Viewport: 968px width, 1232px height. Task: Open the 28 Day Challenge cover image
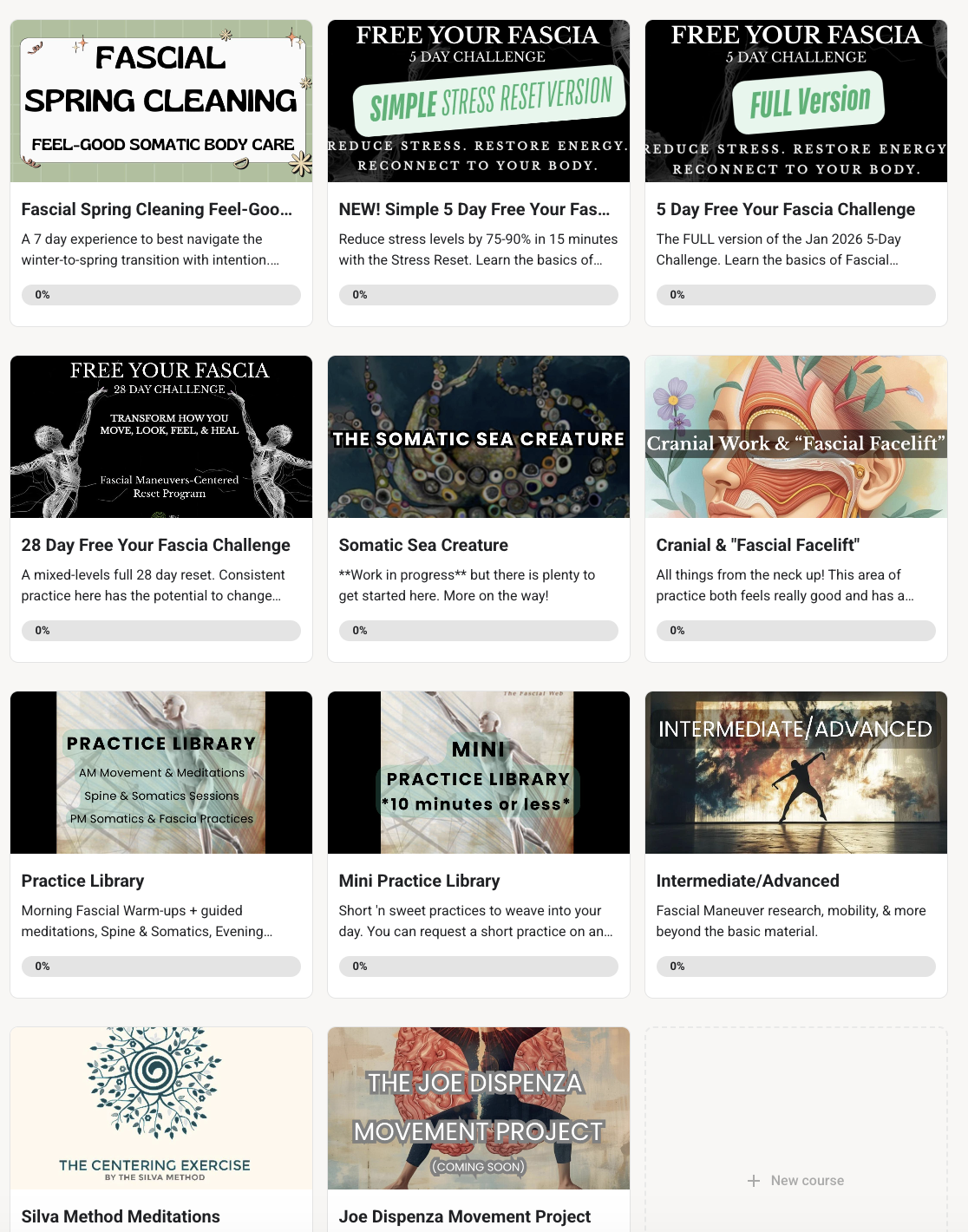[x=161, y=437]
